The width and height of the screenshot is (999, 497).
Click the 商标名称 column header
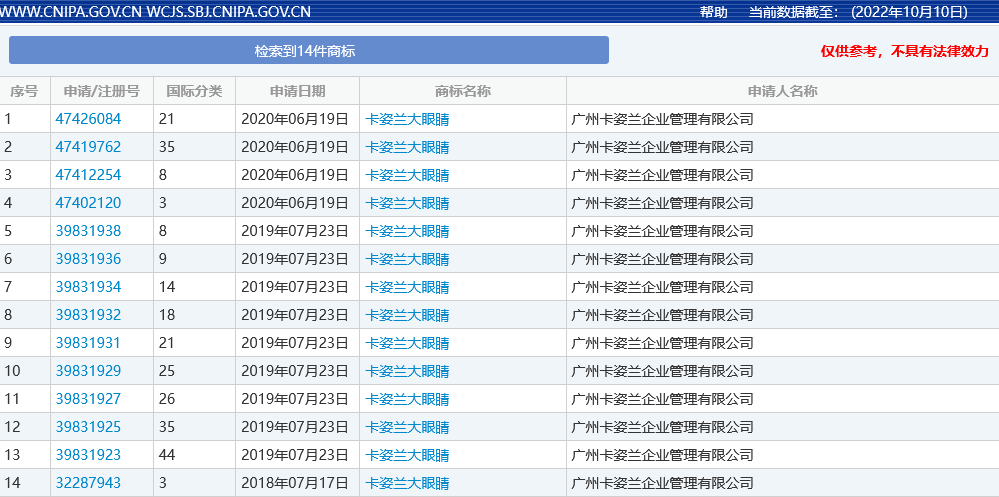click(x=462, y=91)
